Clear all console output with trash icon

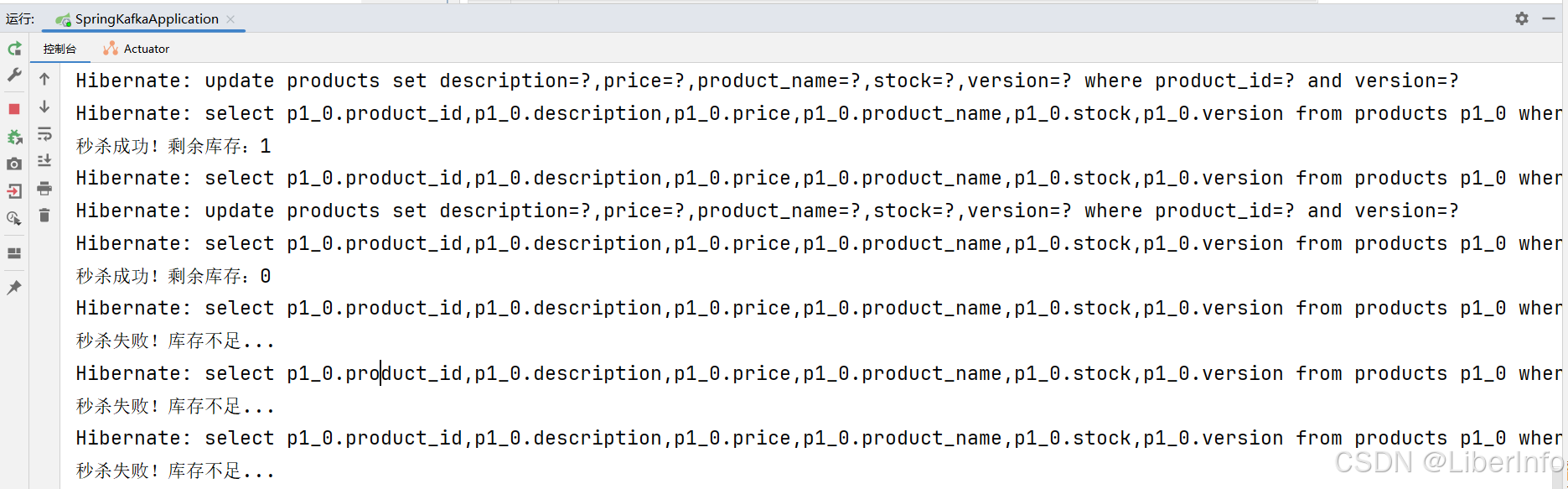tap(44, 216)
